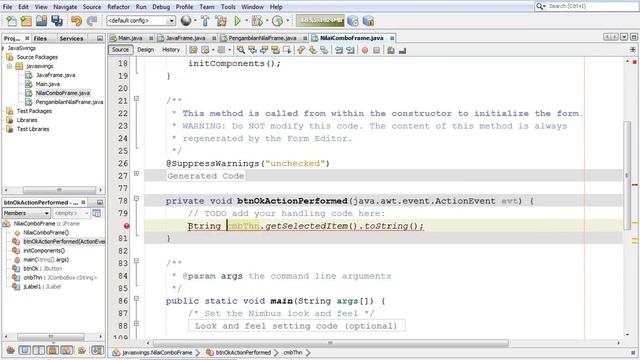Click the memory usage garbage collection bar
Image resolution: width=640 pixels, height=360 pixels.
pos(320,20)
